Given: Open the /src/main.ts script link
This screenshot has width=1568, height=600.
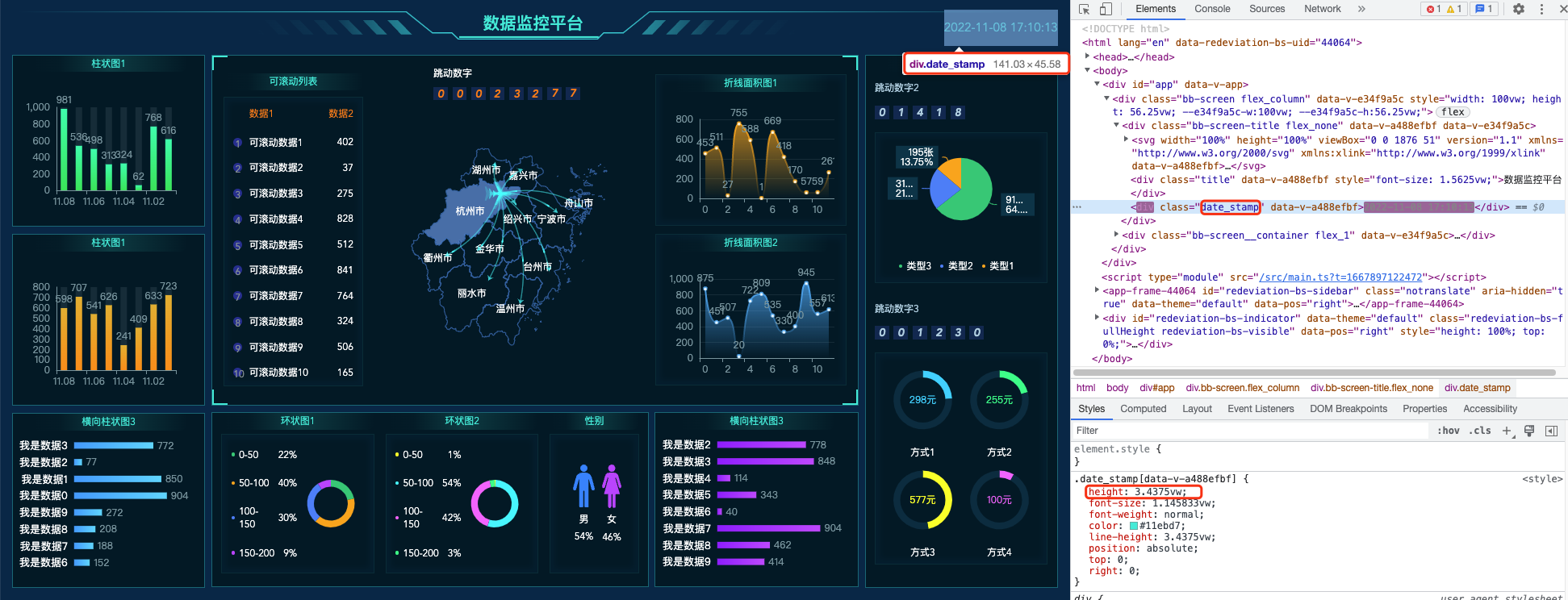Looking at the screenshot, I should click(1340, 277).
